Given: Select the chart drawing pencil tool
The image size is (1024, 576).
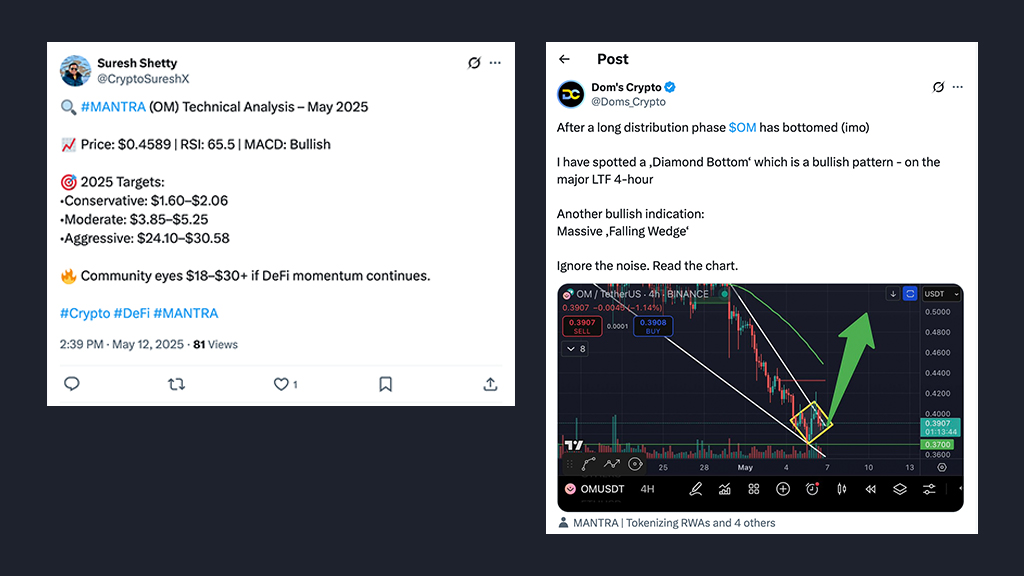Looking at the screenshot, I should (696, 488).
